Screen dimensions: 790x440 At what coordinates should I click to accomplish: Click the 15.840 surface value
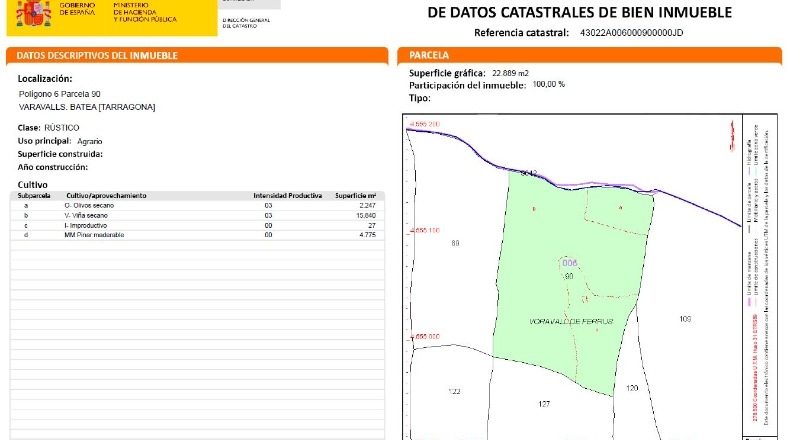click(x=366, y=216)
